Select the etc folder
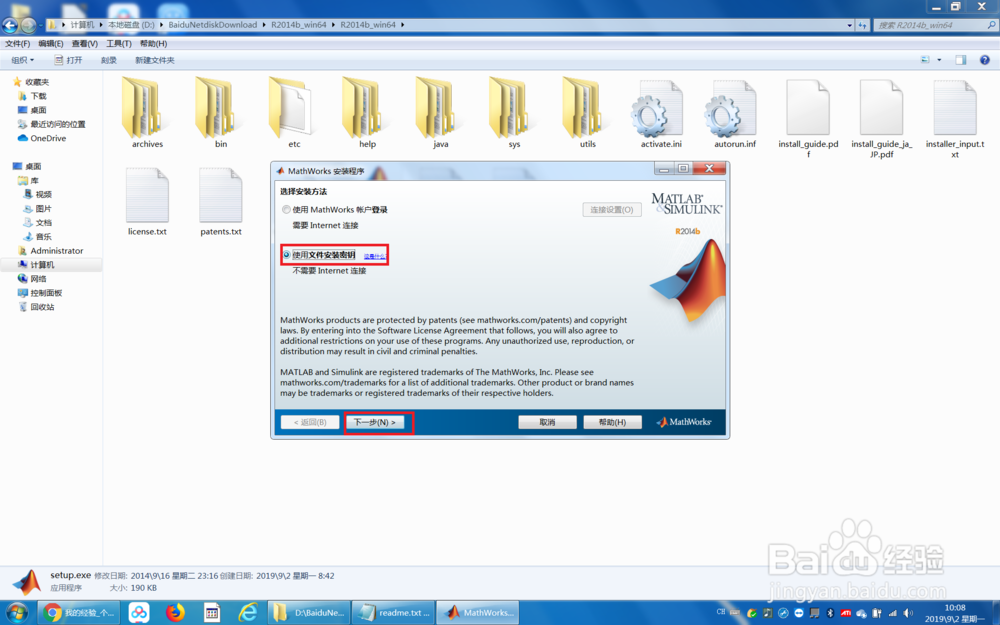The height and width of the screenshot is (625, 1000). pyautogui.click(x=294, y=112)
